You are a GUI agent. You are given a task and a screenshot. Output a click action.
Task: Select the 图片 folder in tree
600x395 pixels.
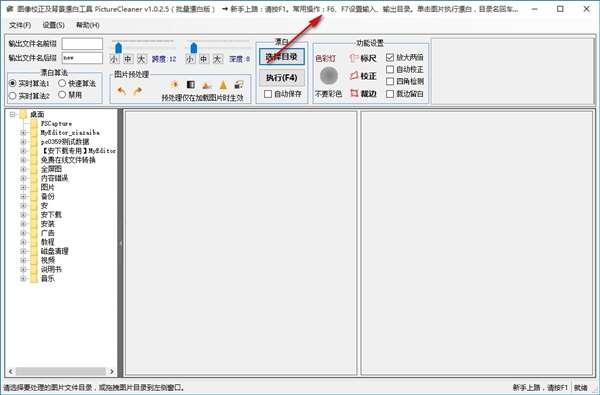click(47, 187)
